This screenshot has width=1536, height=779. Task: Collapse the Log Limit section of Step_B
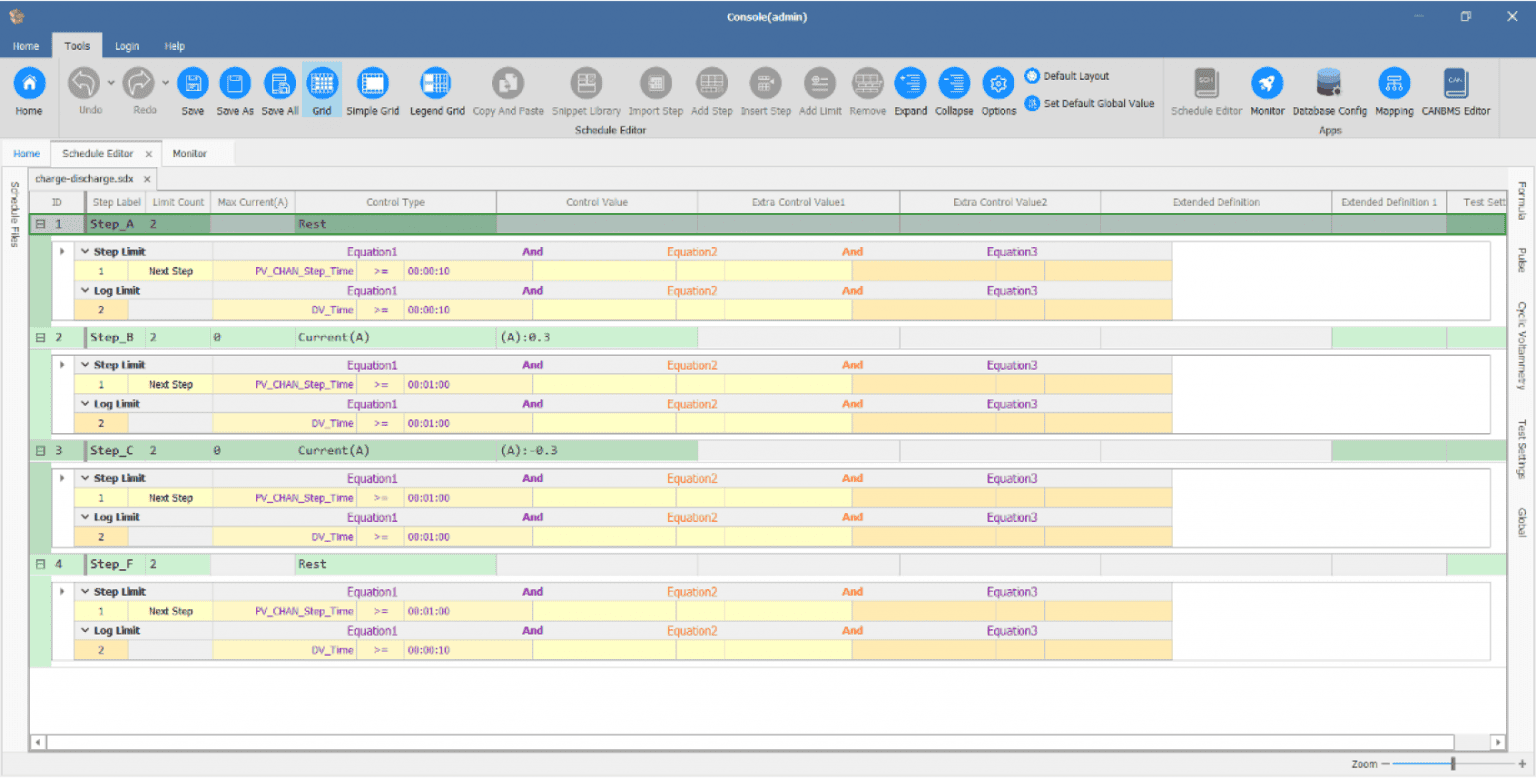[x=86, y=403]
